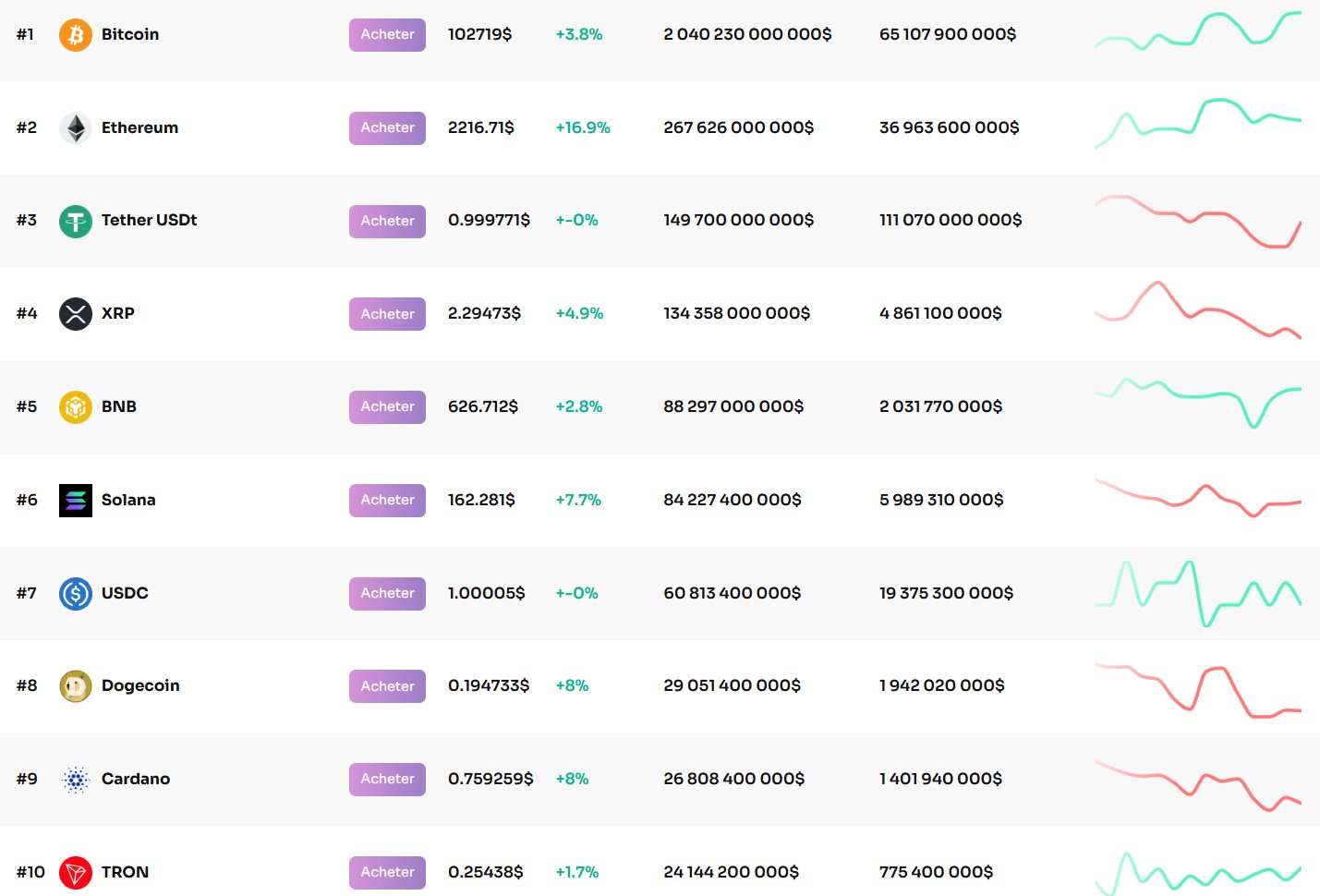
Task: Click the Acheter button for Bitcoin
Action: [387, 34]
